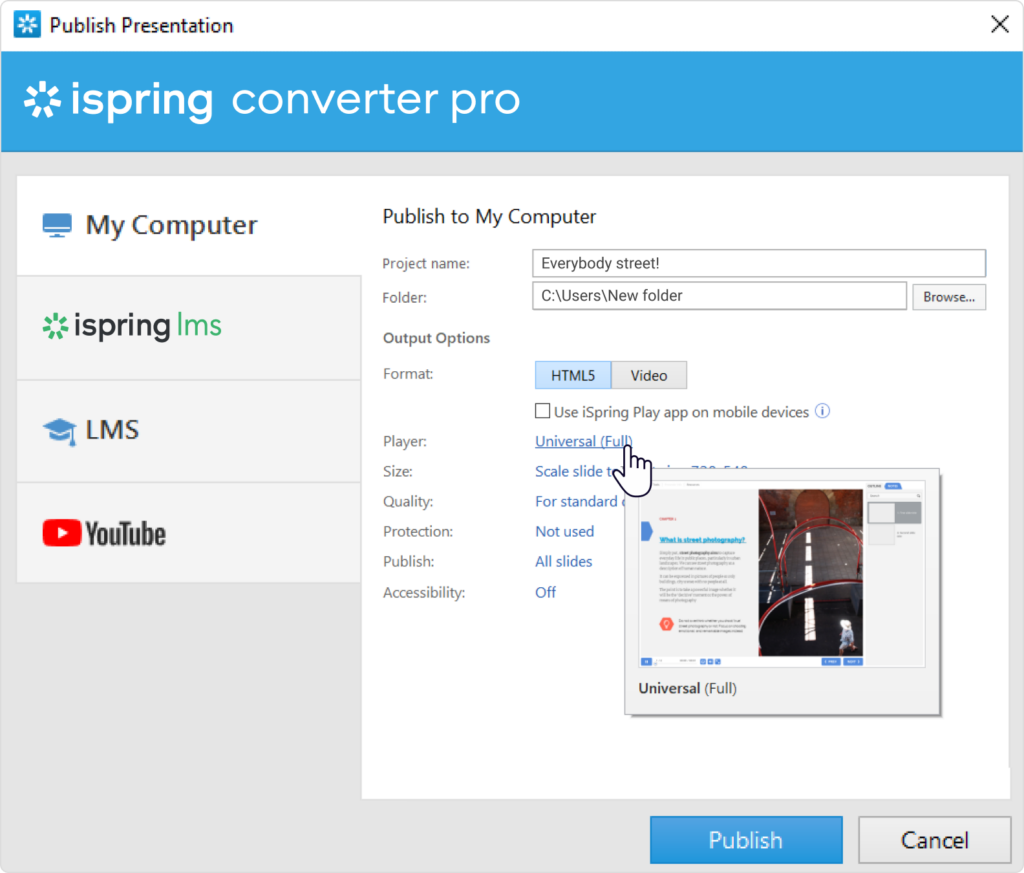Click the iSpring Converter Pro banner logo

[x=272, y=101]
